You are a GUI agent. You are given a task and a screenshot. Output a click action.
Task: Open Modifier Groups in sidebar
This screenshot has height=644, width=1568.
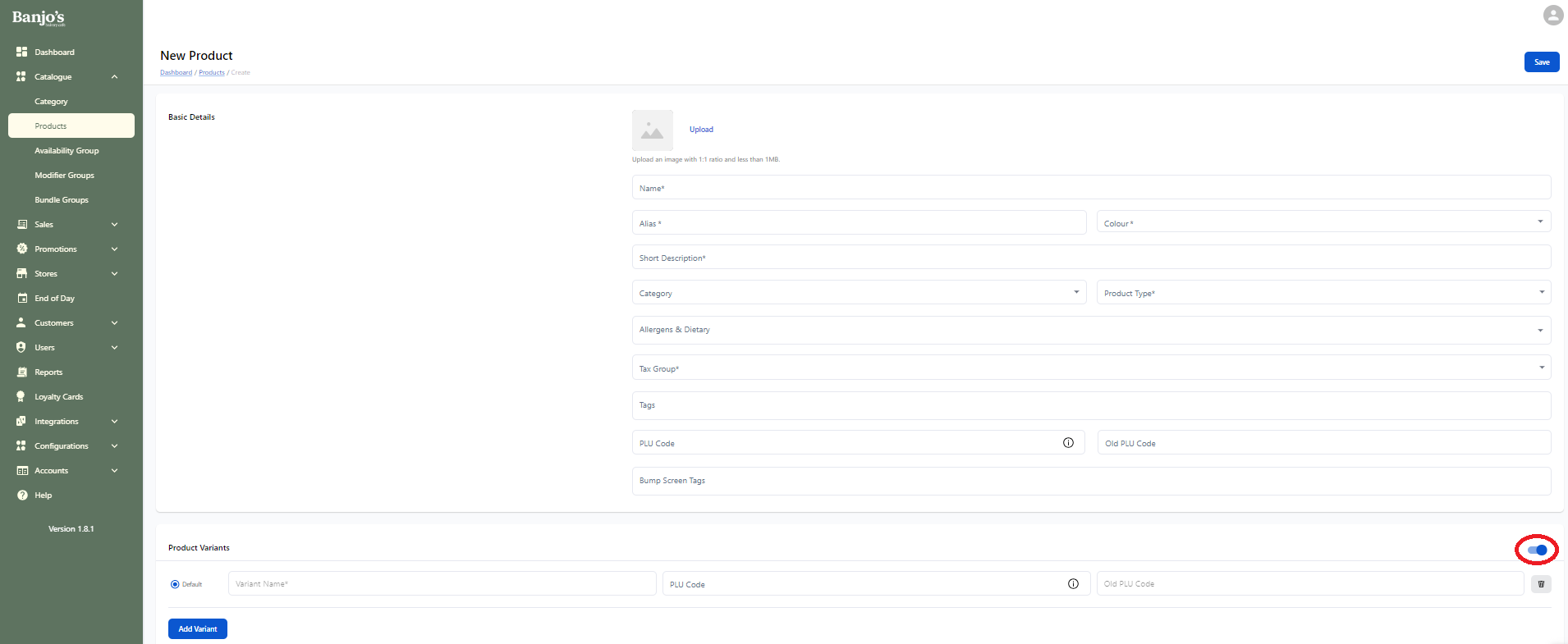pyautogui.click(x=64, y=175)
